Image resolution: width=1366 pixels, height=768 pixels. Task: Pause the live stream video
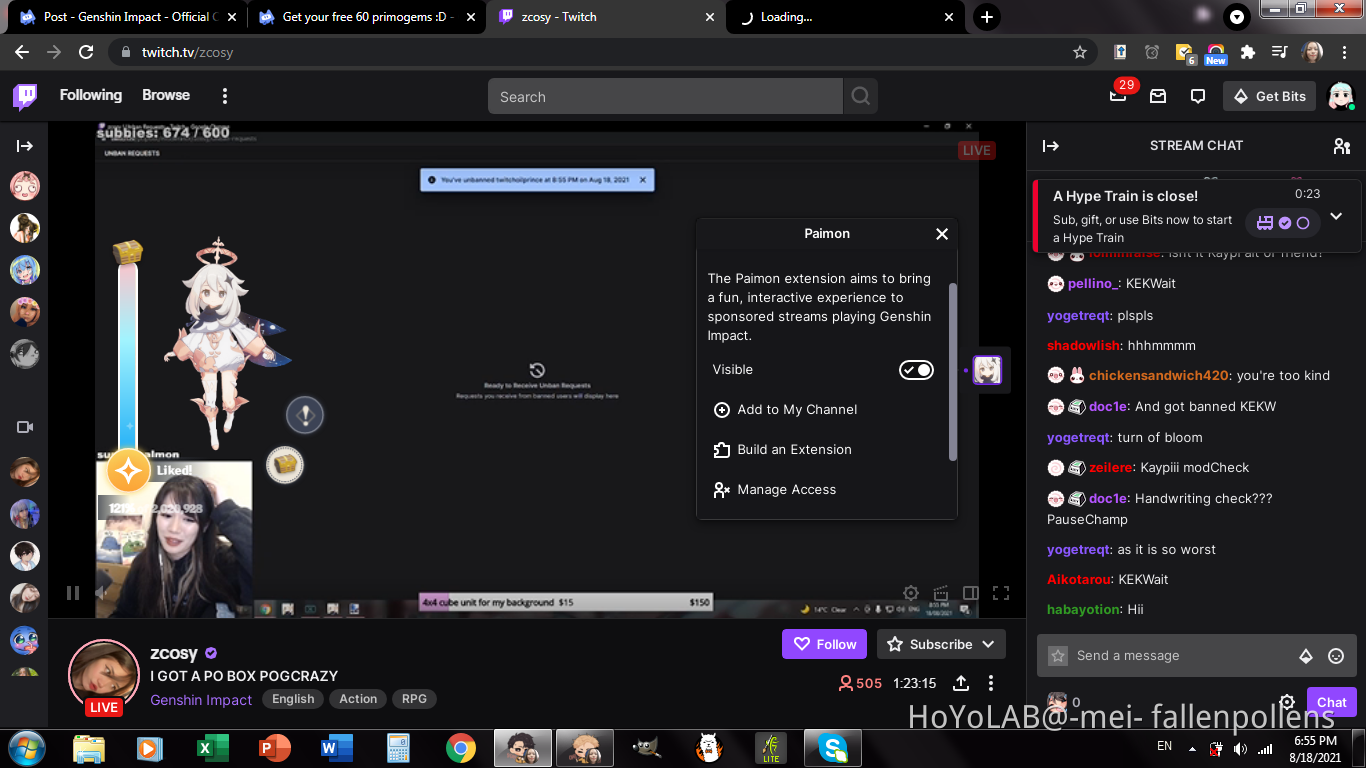coord(73,593)
